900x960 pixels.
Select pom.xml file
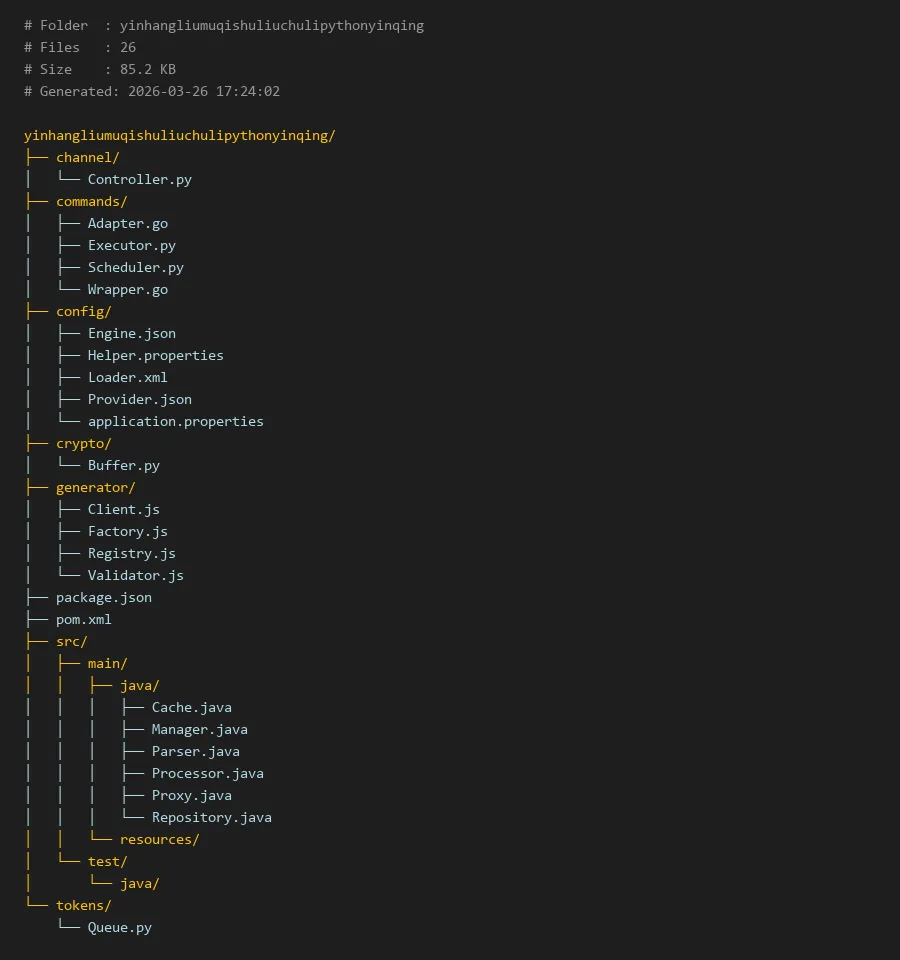pyautogui.click(x=83, y=619)
